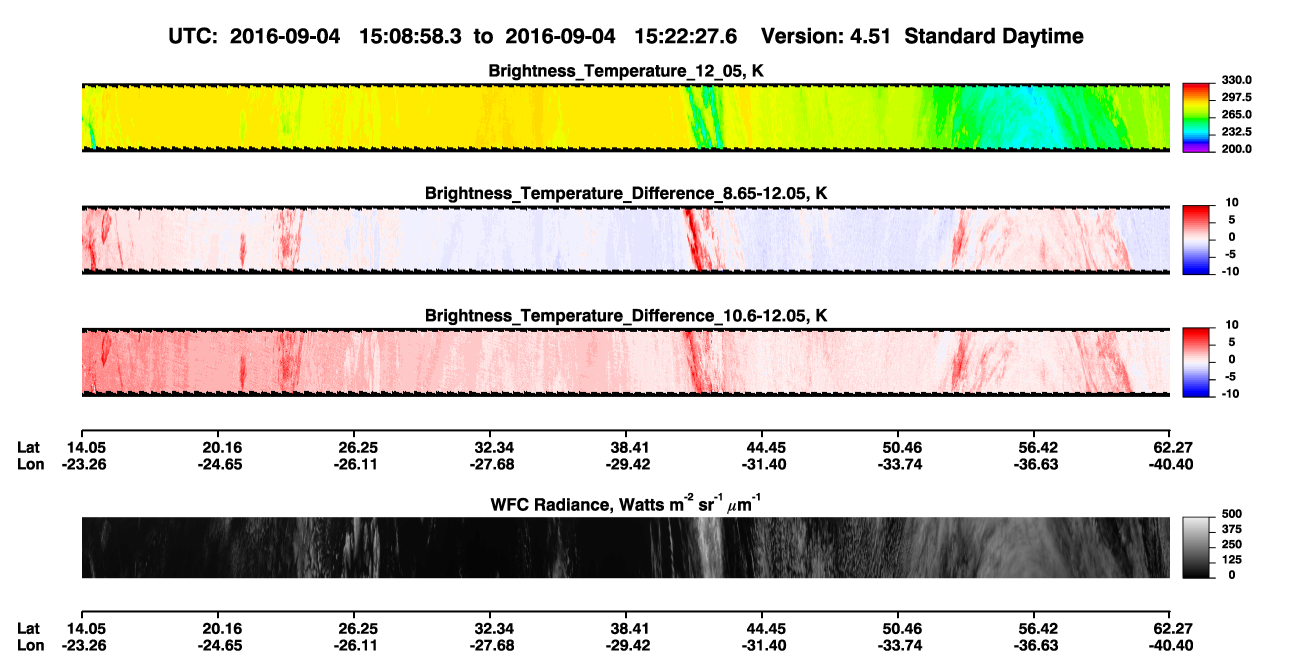The image size is (1300, 667).
Task: Click the 250 tick on WFC colorbar
Action: pyautogui.click(x=1231, y=544)
